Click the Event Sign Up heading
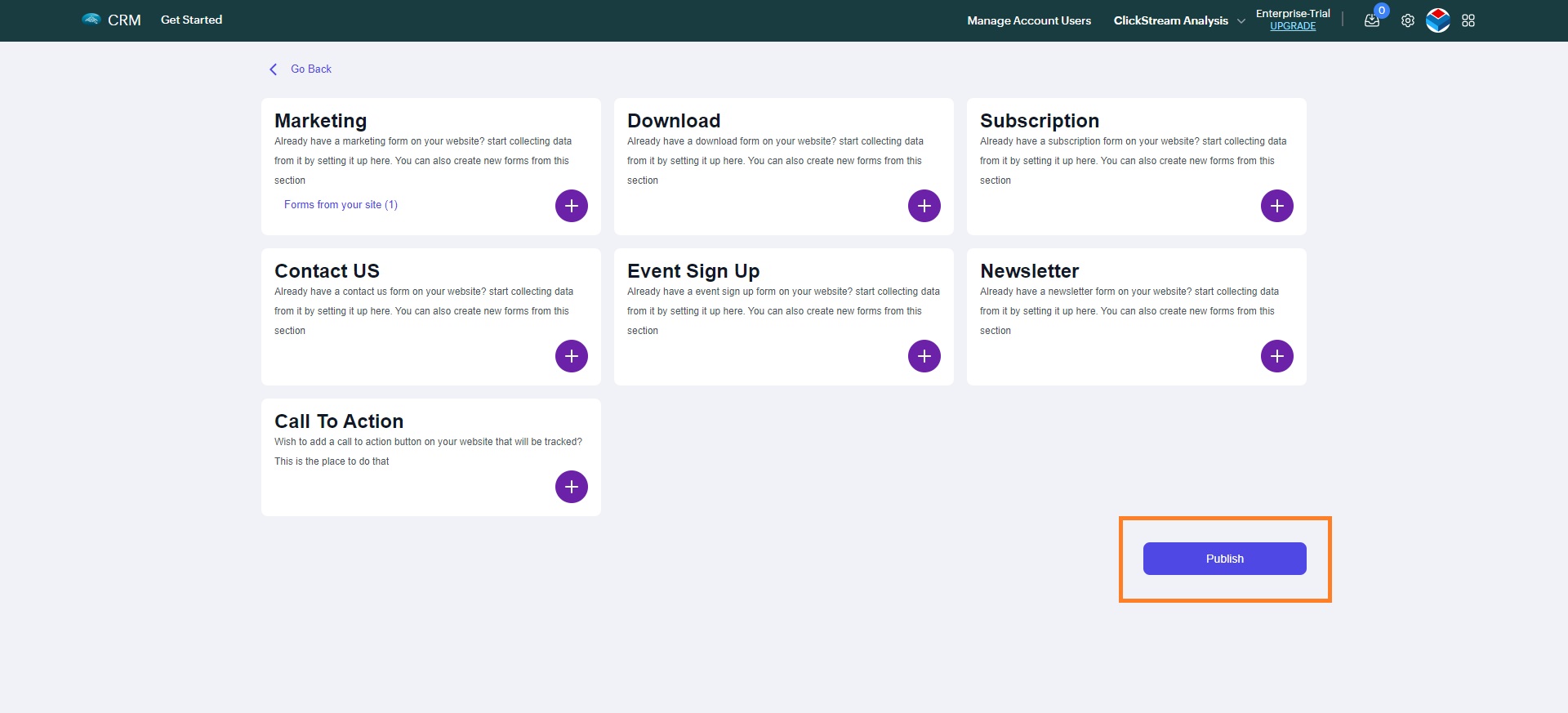The width and height of the screenshot is (1568, 713). 693,271
